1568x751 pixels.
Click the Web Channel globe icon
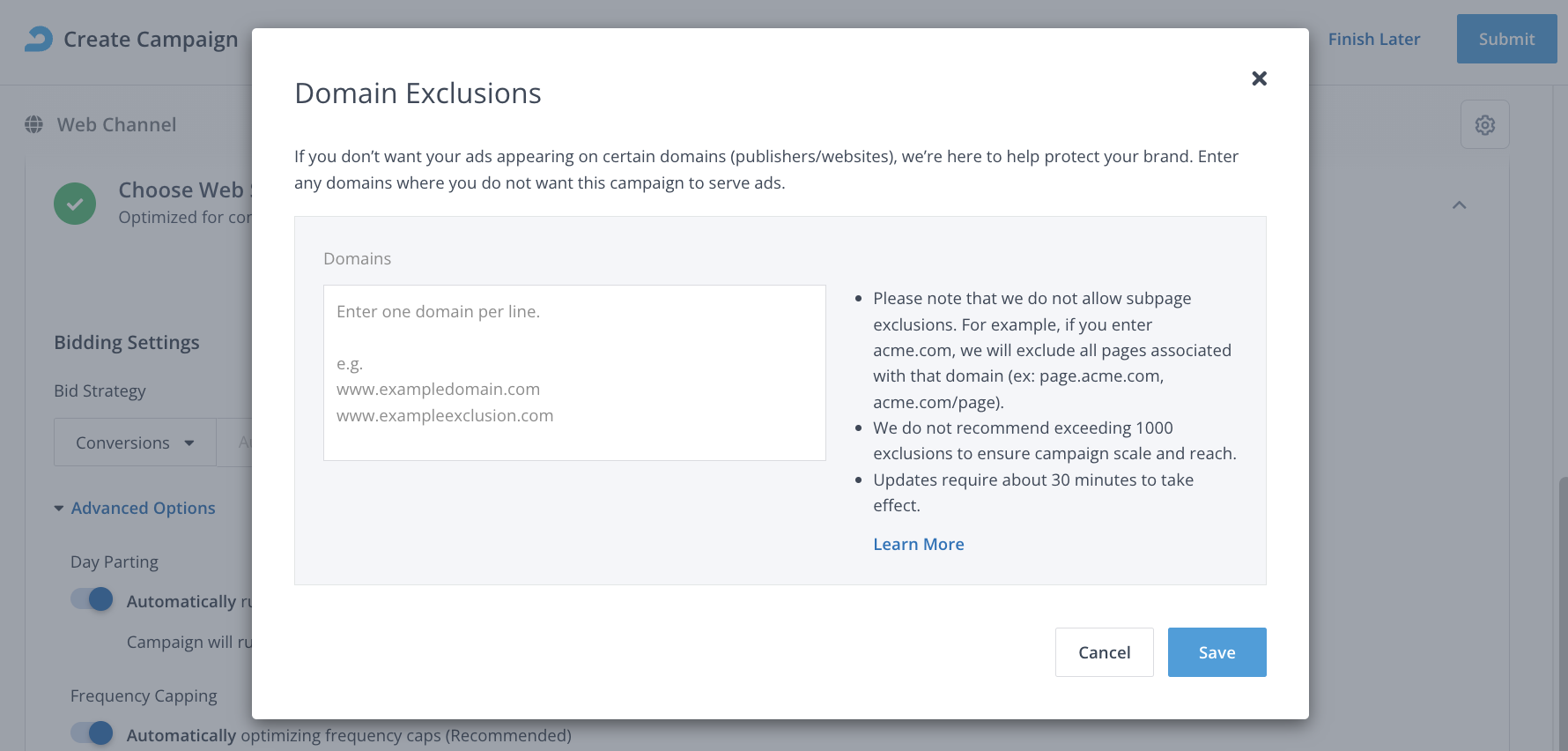[34, 124]
